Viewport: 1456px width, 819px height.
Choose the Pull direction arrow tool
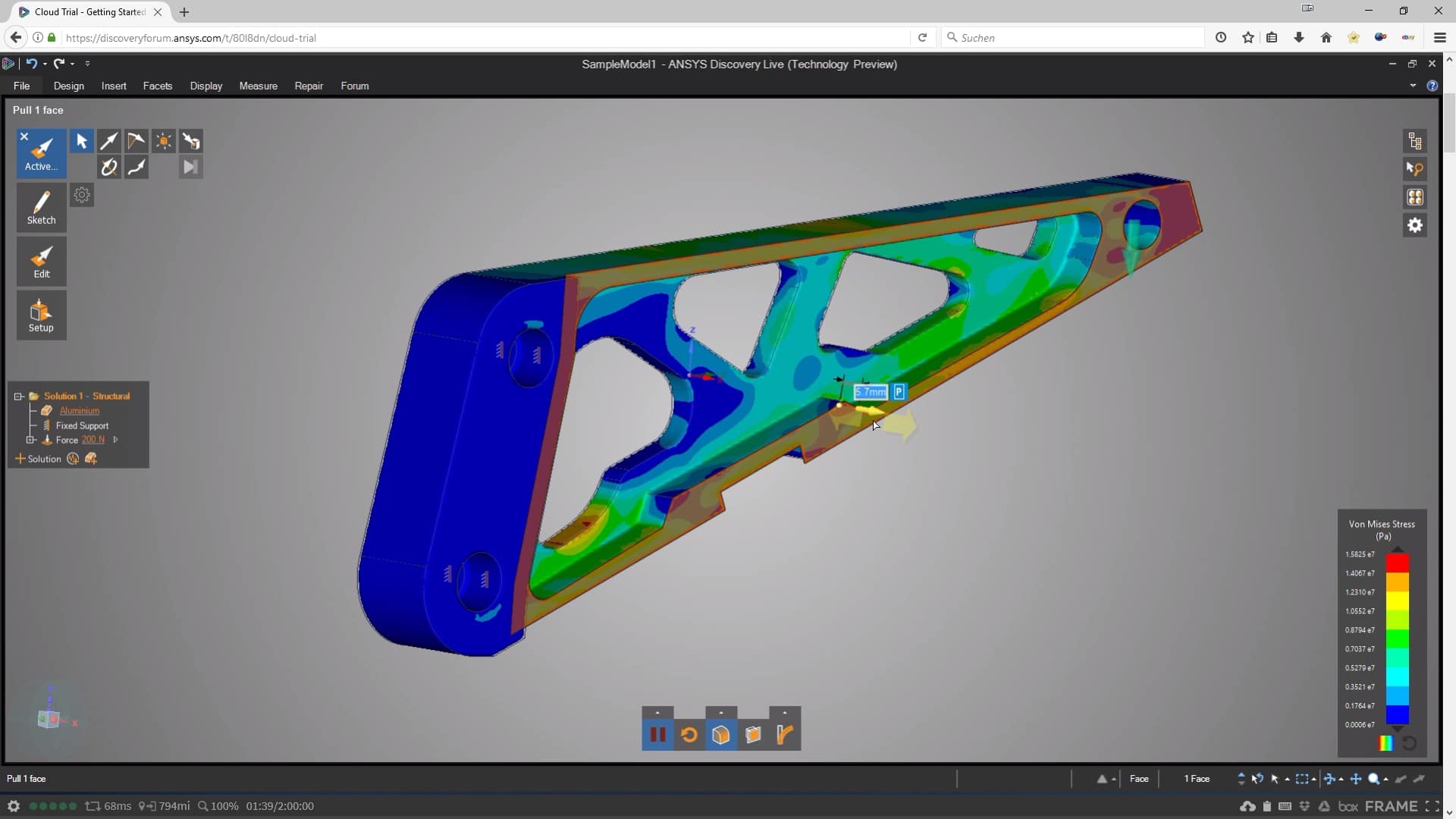(x=109, y=141)
